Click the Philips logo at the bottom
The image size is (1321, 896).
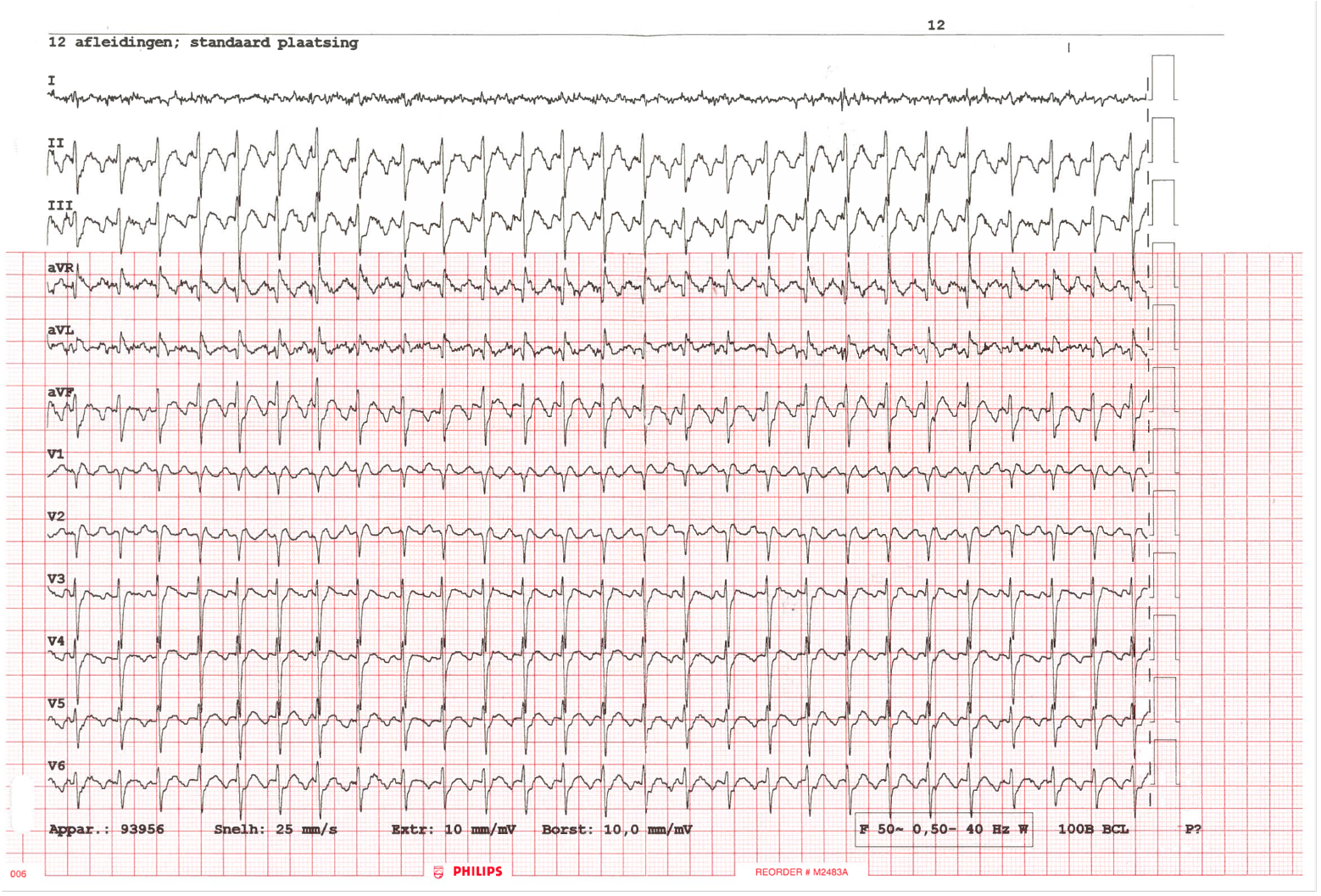[x=468, y=871]
